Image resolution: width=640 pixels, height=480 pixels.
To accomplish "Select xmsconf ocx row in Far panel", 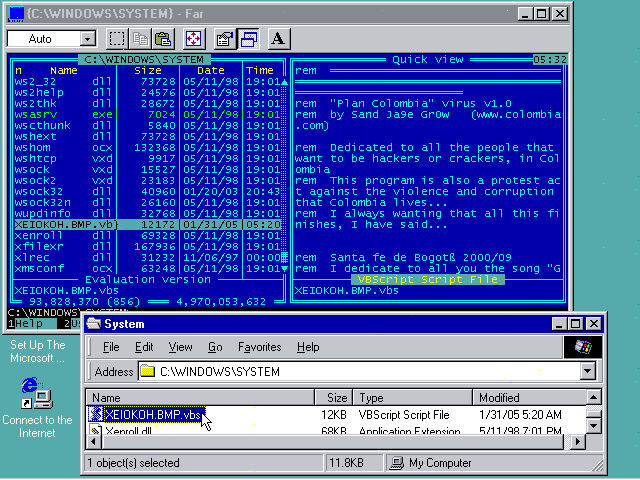I will [147, 269].
